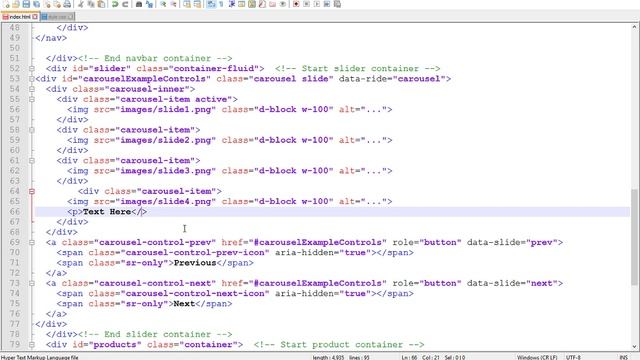Switch to the index.html tab
Viewport: 640px width, 360px height.
(x=20, y=17)
